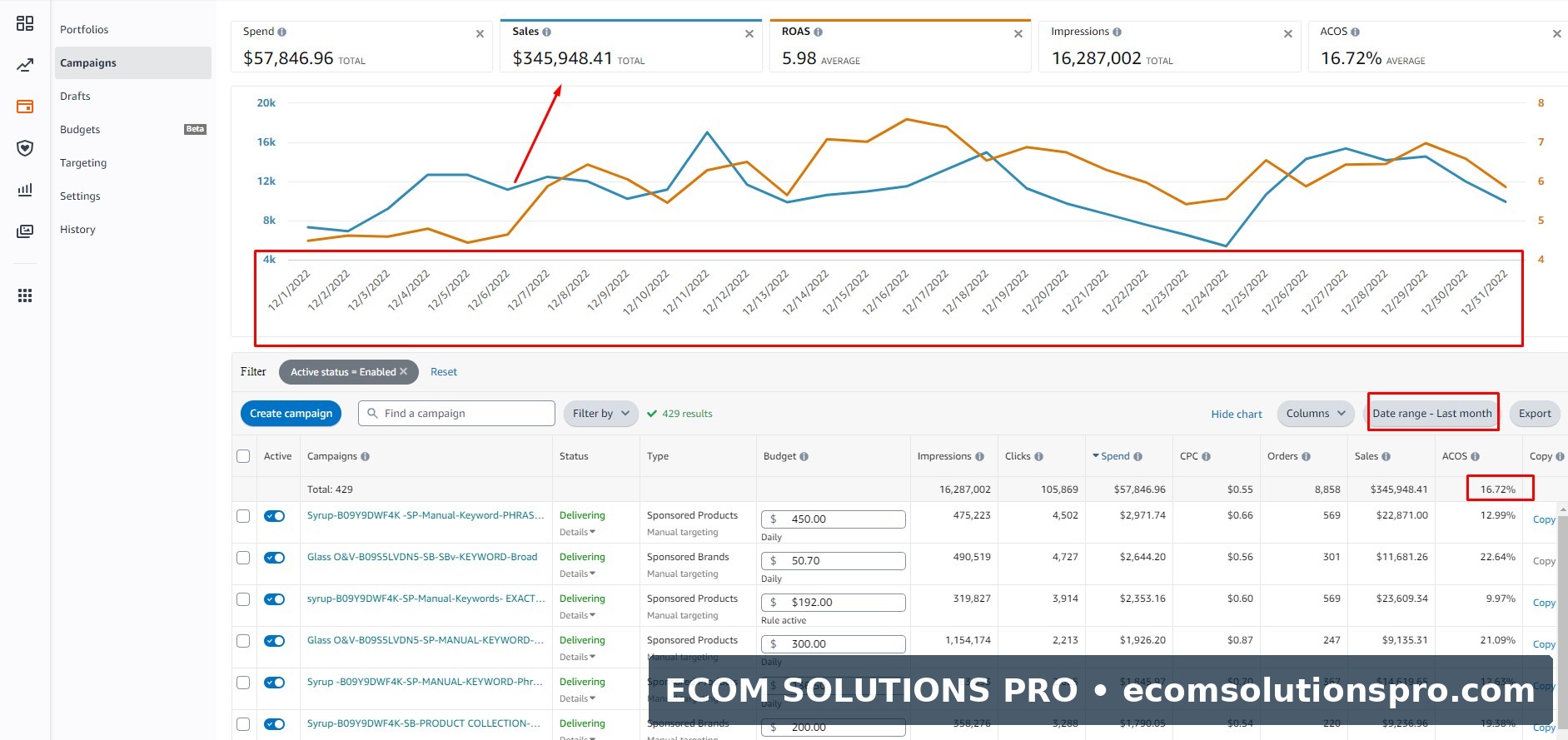Open the Columns dropdown

click(x=1316, y=414)
